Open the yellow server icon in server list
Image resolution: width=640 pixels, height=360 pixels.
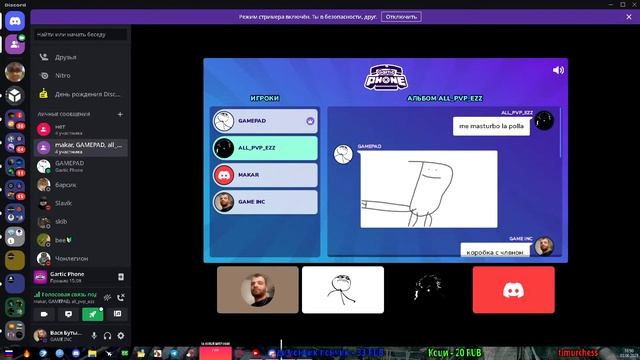pos(15,260)
